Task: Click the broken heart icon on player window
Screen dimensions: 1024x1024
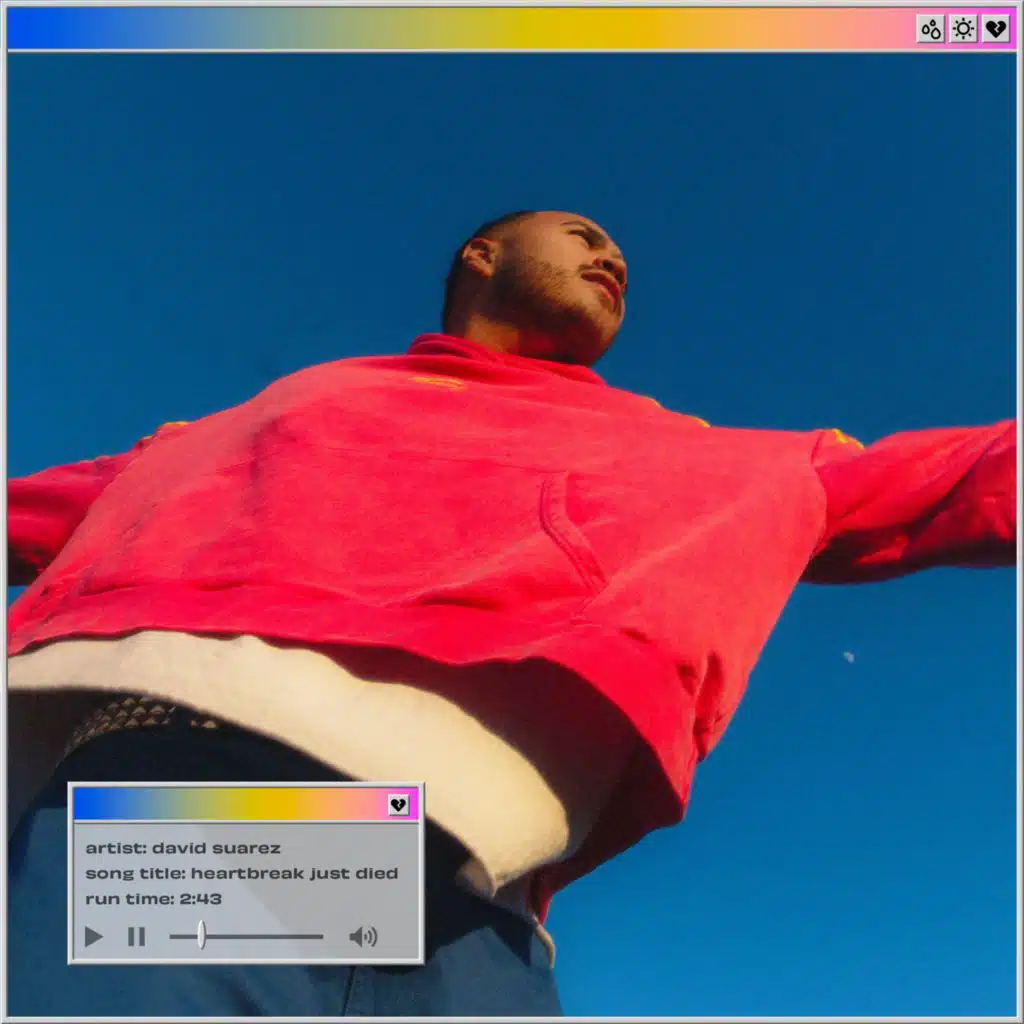Action: click(x=398, y=805)
